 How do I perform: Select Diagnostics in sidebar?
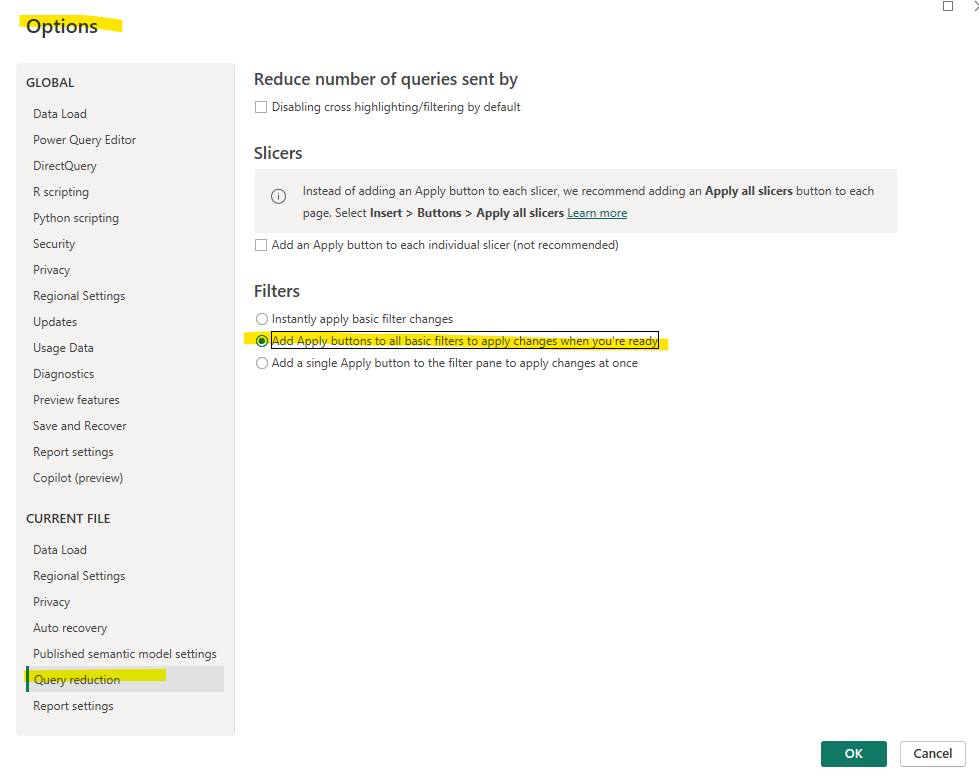point(64,374)
